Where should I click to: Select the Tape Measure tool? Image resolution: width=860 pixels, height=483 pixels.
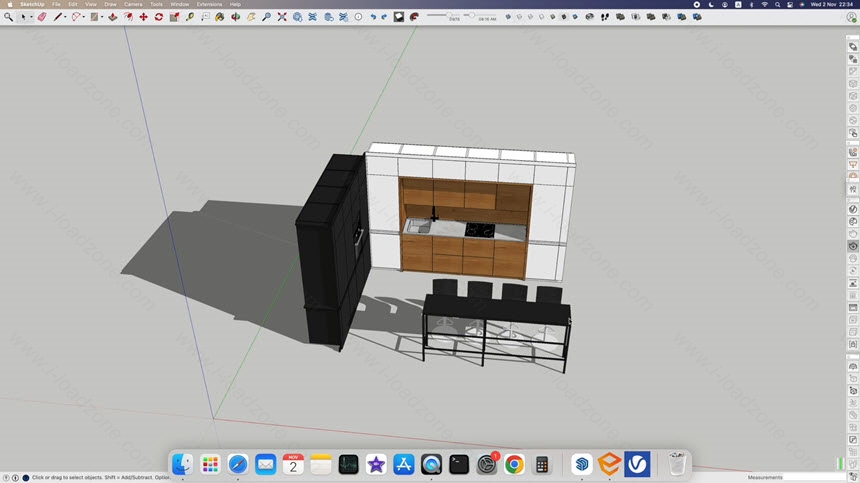(x=190, y=17)
